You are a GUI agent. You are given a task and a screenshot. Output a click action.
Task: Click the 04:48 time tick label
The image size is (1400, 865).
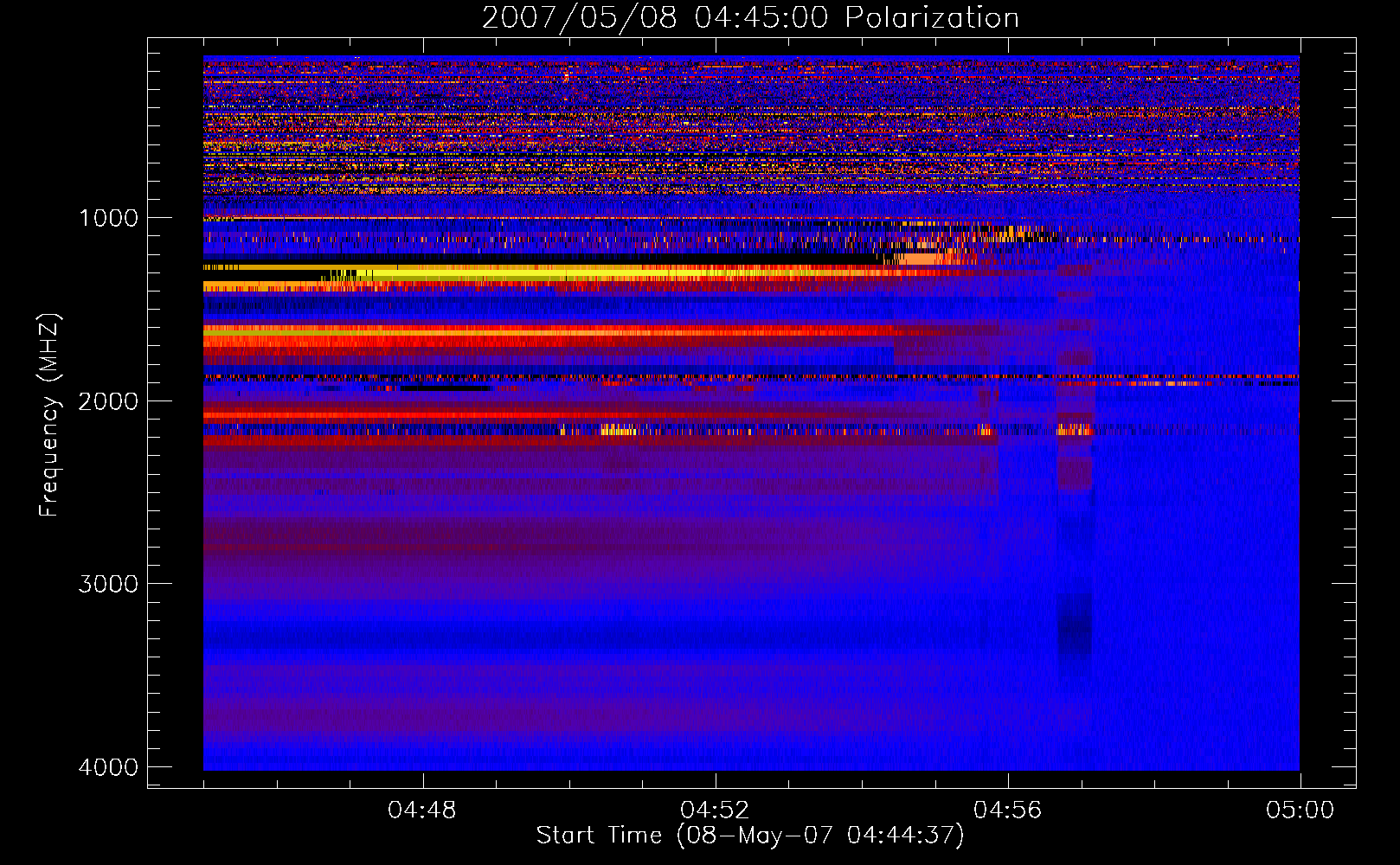click(x=422, y=811)
